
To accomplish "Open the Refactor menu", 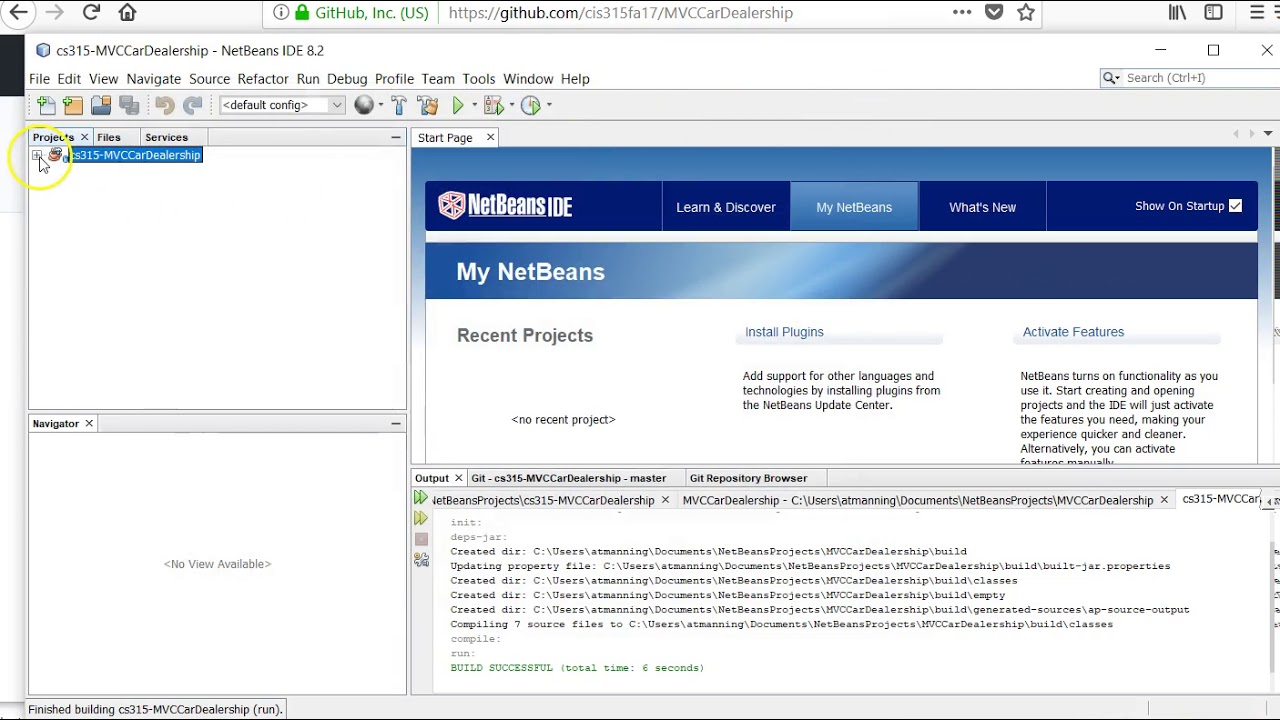I will tap(263, 79).
